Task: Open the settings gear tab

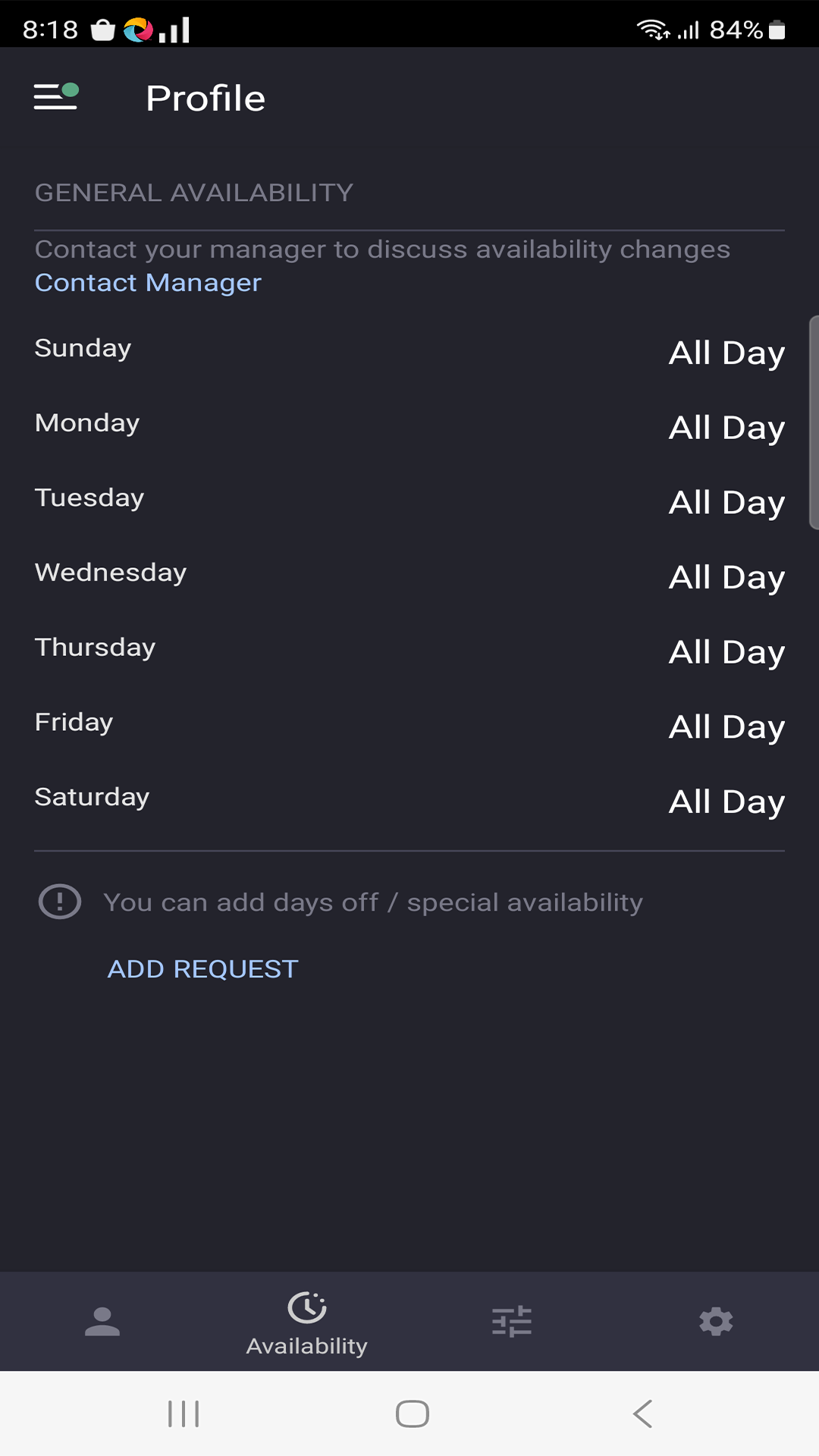Action: (x=717, y=1322)
